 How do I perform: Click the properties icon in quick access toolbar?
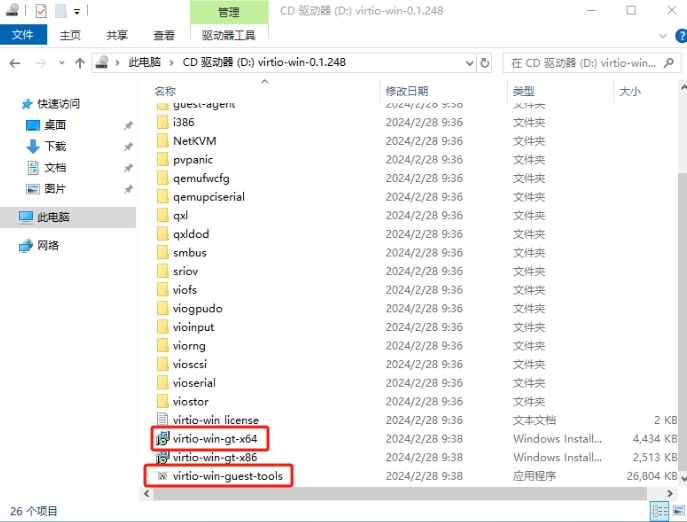pyautogui.click(x=41, y=12)
